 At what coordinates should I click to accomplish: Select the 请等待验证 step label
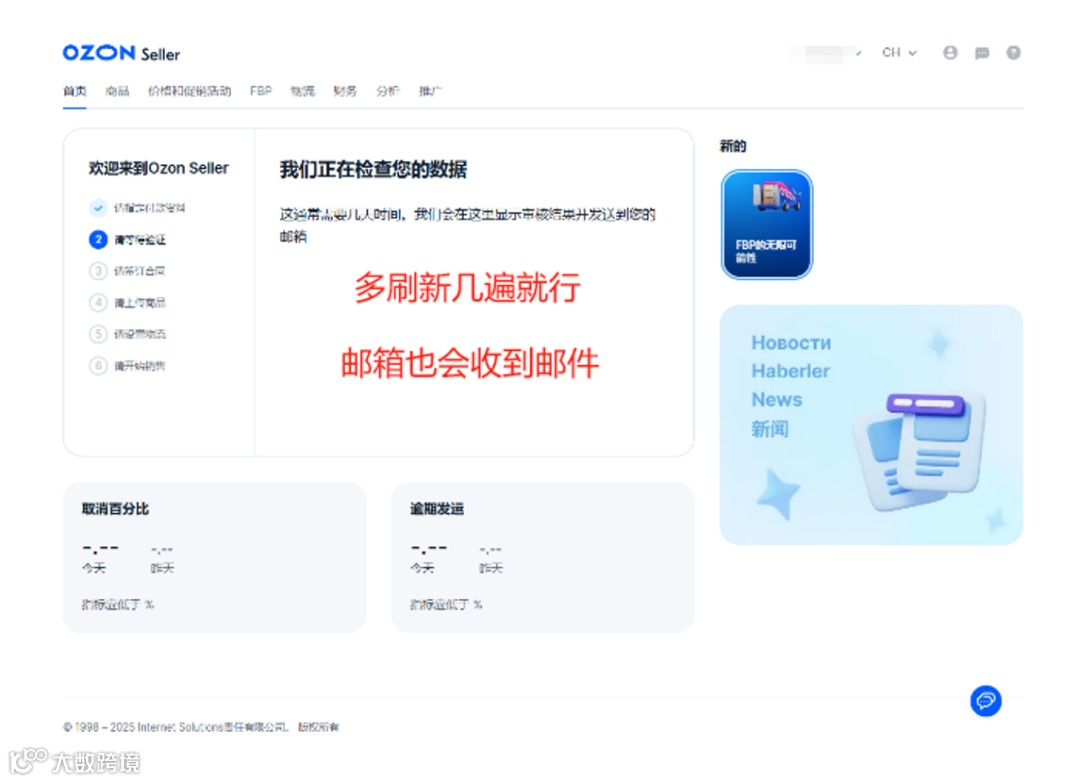pos(140,240)
